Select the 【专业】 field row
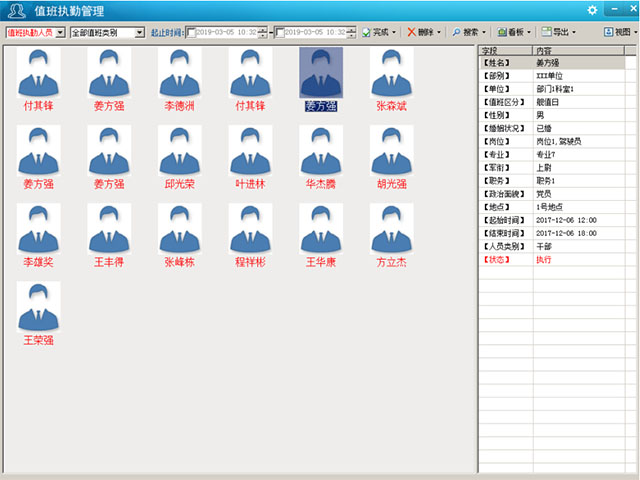 point(552,155)
